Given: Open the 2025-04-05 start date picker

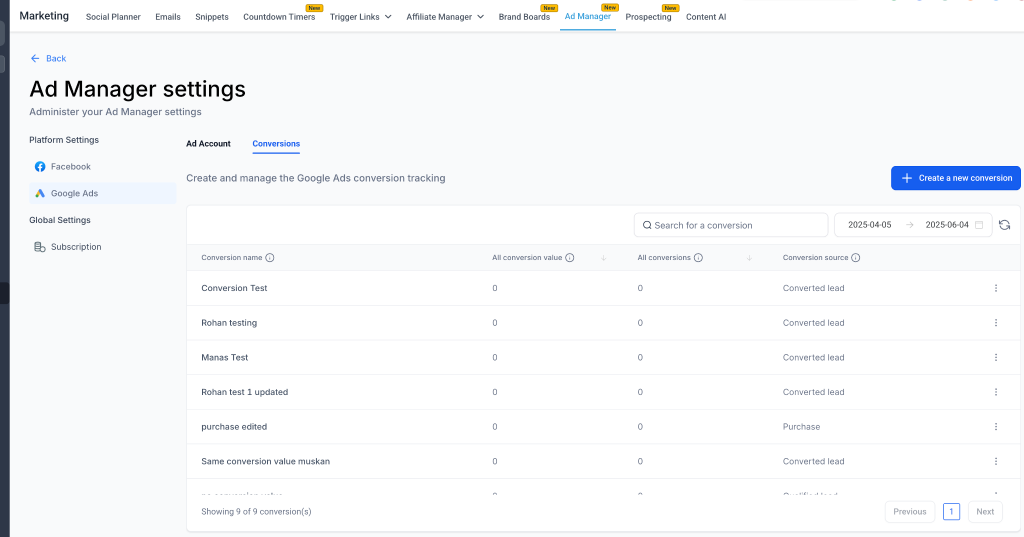Looking at the screenshot, I should pos(869,225).
